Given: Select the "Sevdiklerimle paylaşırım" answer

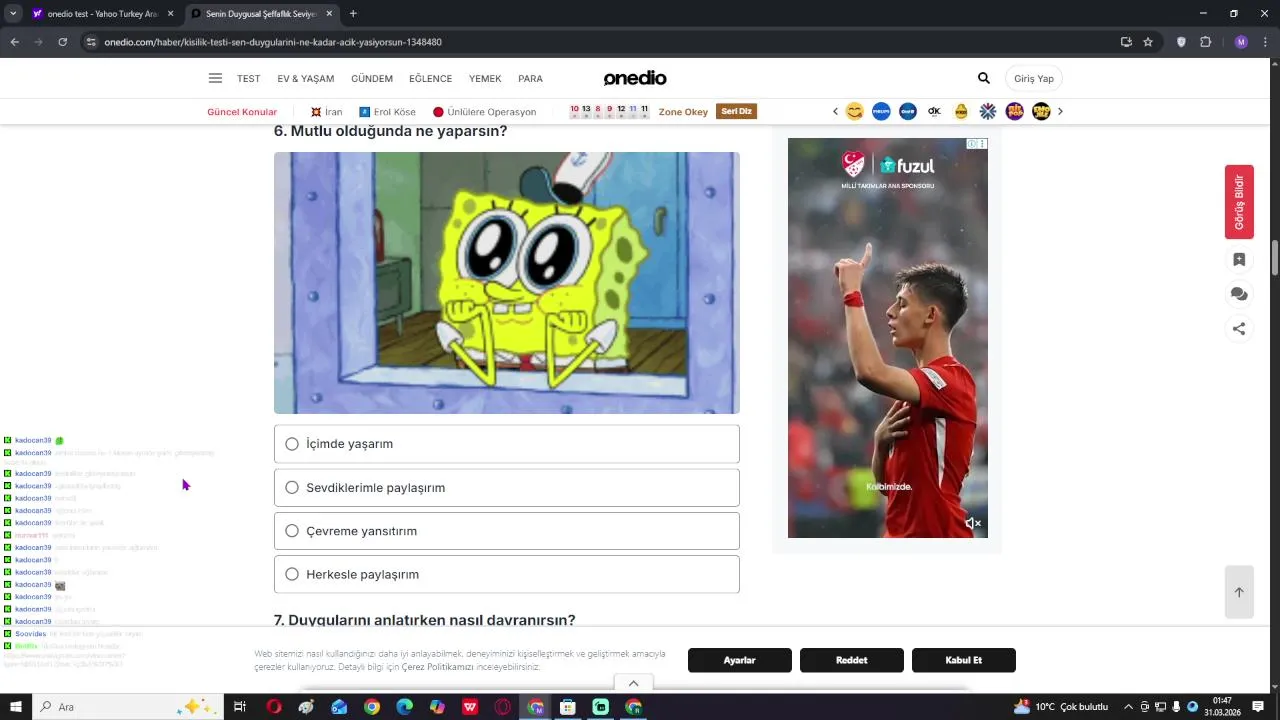Looking at the screenshot, I should point(507,488).
